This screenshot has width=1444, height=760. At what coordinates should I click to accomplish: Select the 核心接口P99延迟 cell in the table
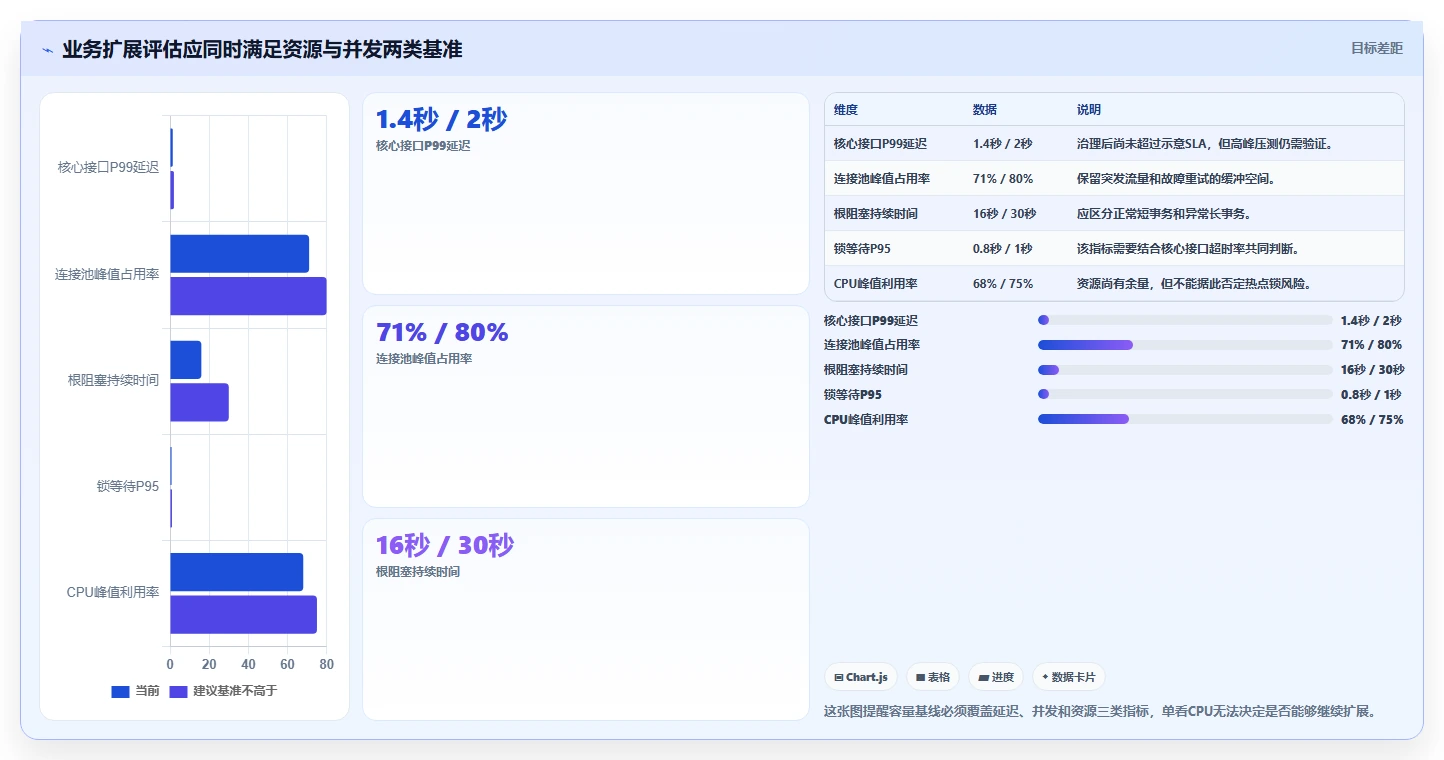coord(880,144)
